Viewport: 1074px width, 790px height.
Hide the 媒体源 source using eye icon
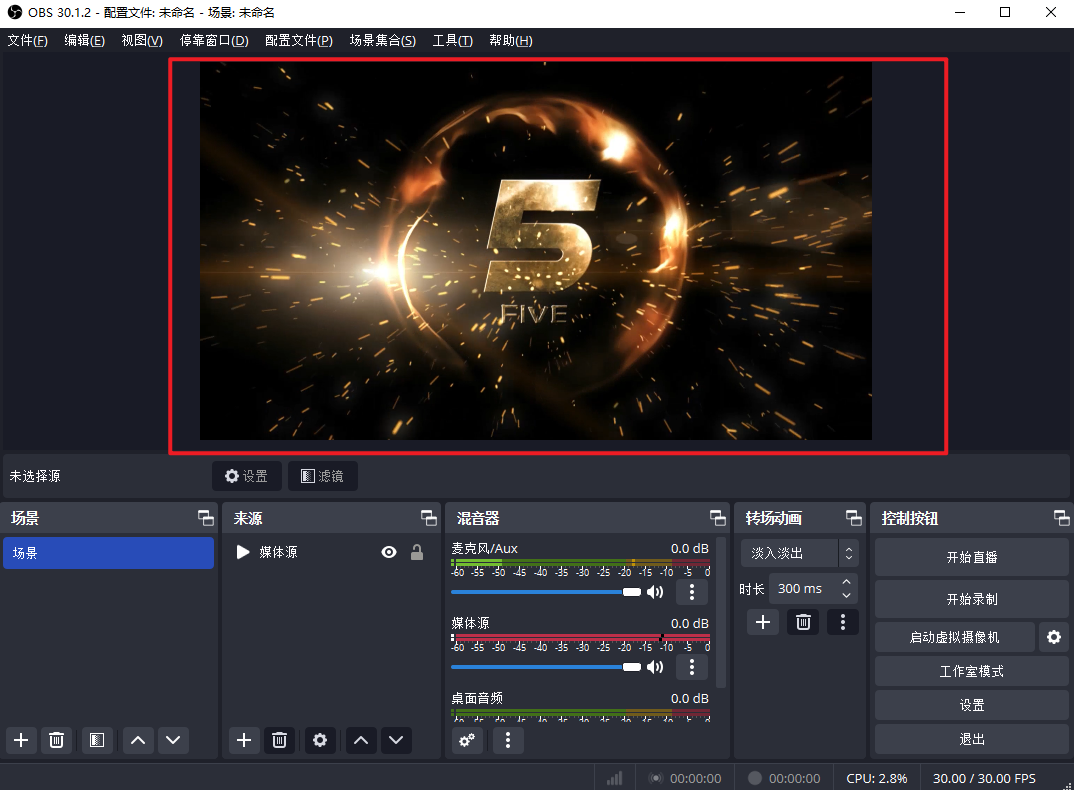point(389,552)
